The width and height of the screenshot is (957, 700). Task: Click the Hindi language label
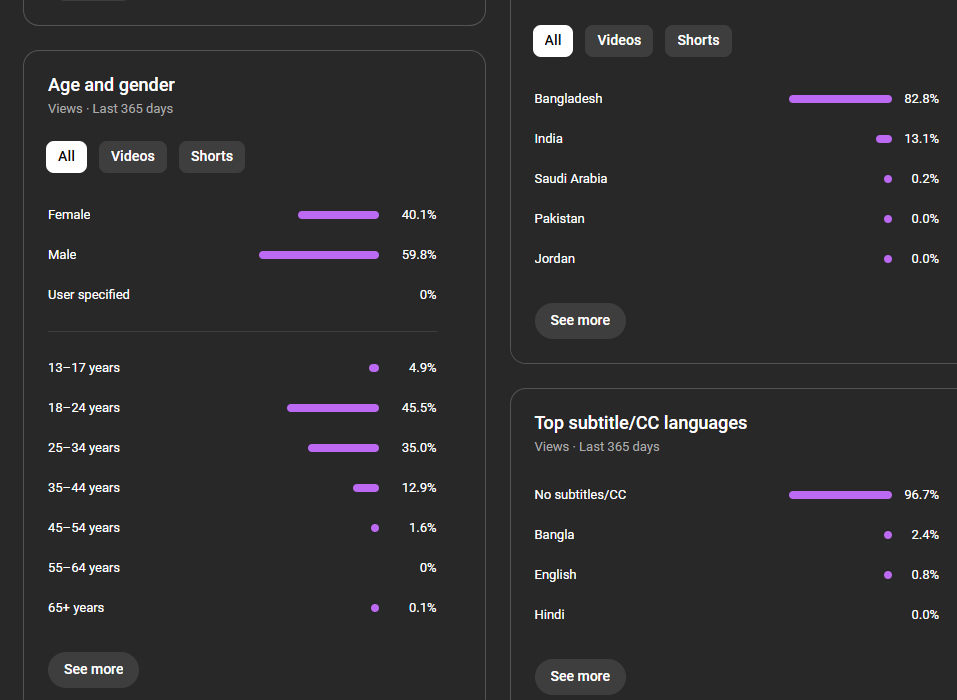click(549, 615)
